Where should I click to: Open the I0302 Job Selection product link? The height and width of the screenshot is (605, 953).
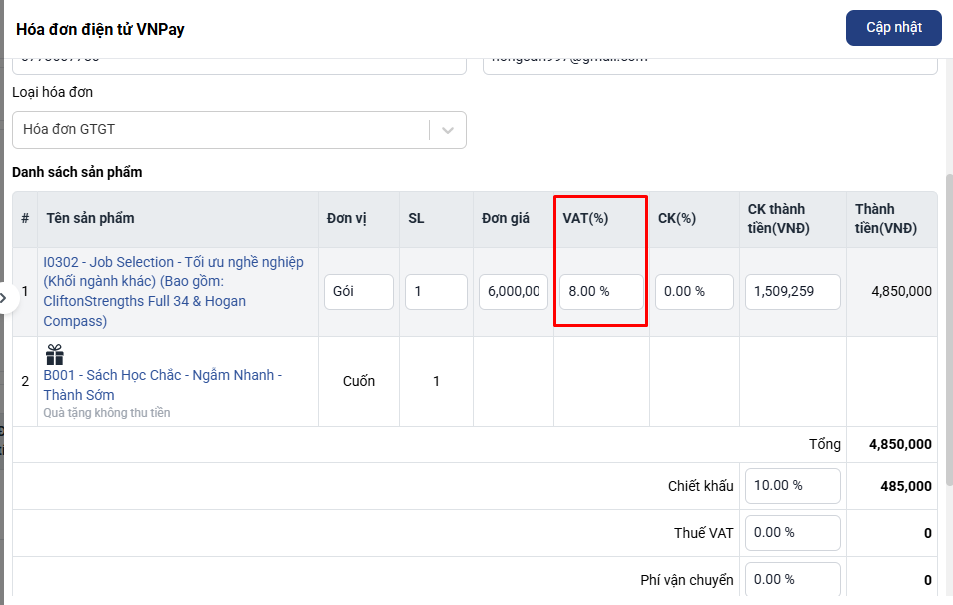(173, 291)
